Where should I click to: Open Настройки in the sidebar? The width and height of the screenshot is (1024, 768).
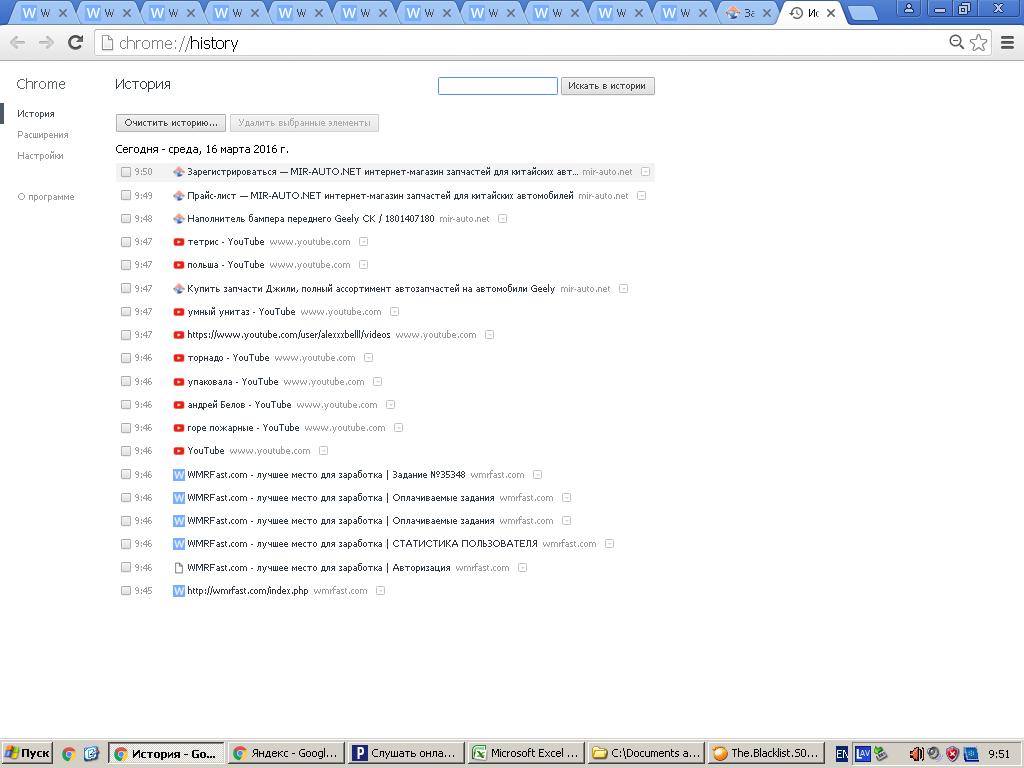(x=40, y=155)
